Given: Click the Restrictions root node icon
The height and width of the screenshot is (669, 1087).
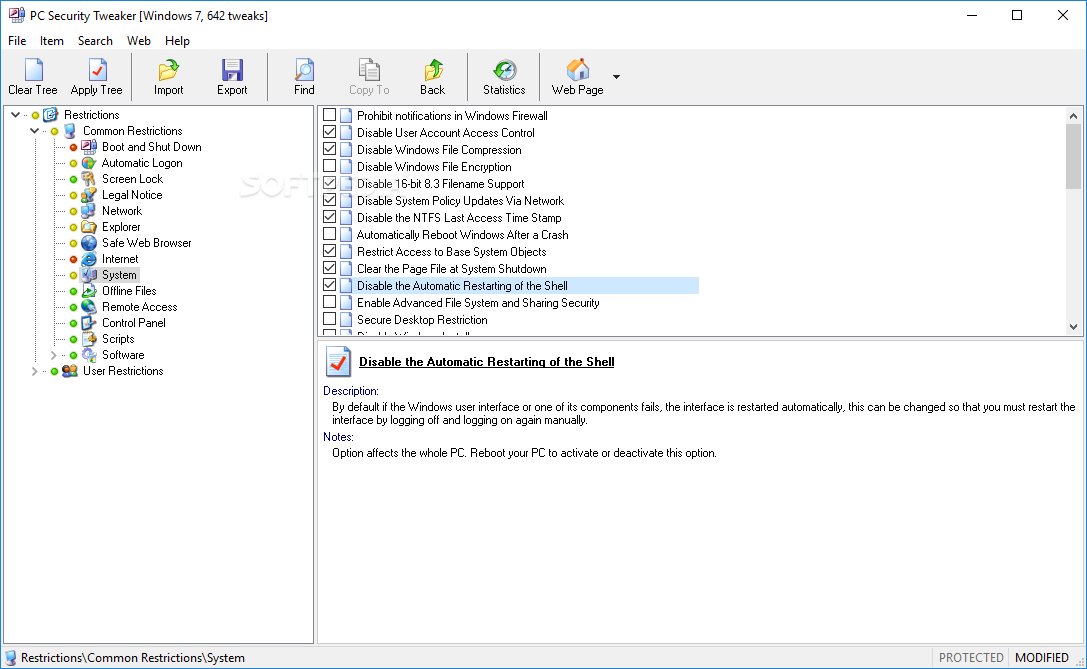Looking at the screenshot, I should 51,115.
